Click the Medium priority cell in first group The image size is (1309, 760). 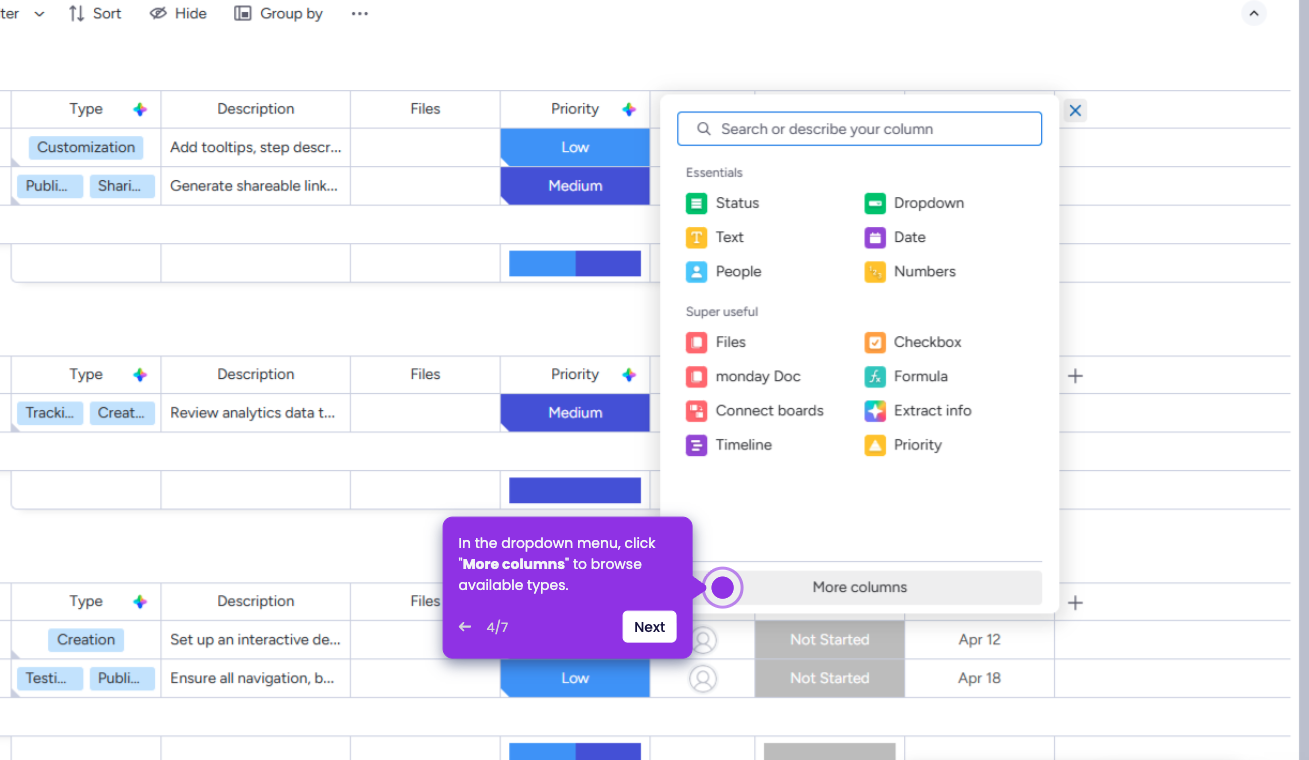pos(575,186)
